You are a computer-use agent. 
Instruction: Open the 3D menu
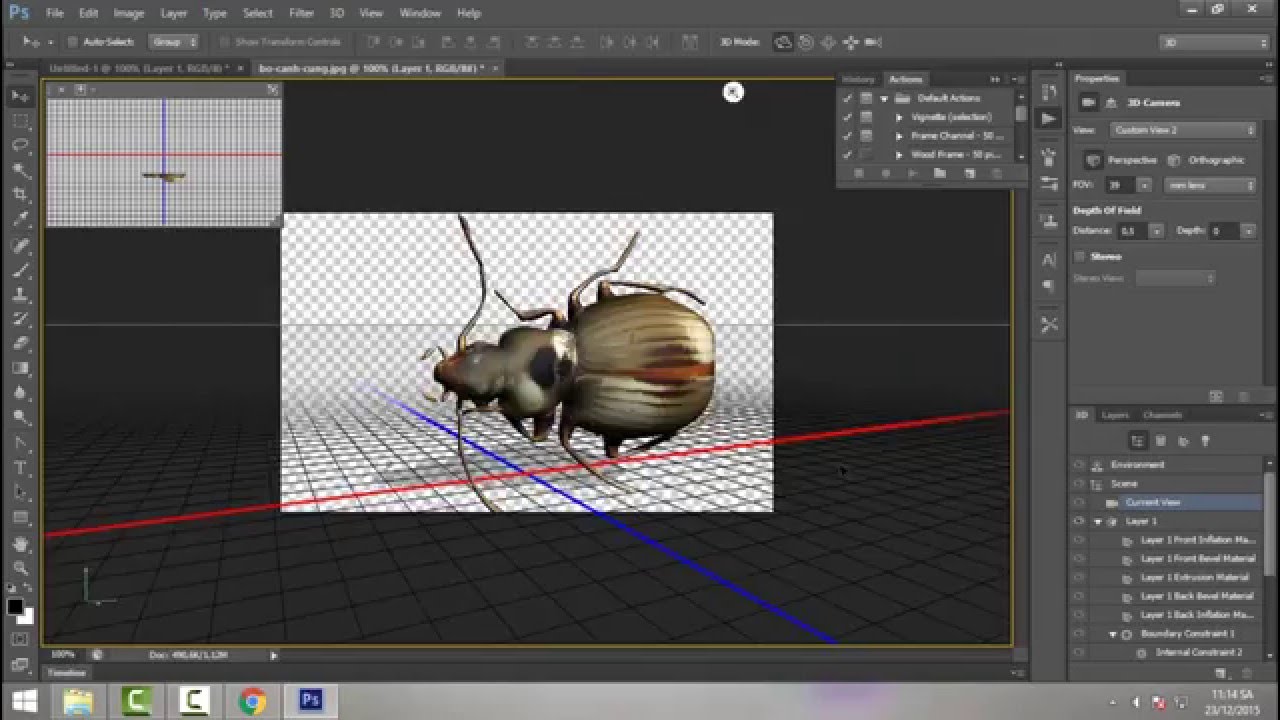coord(337,13)
